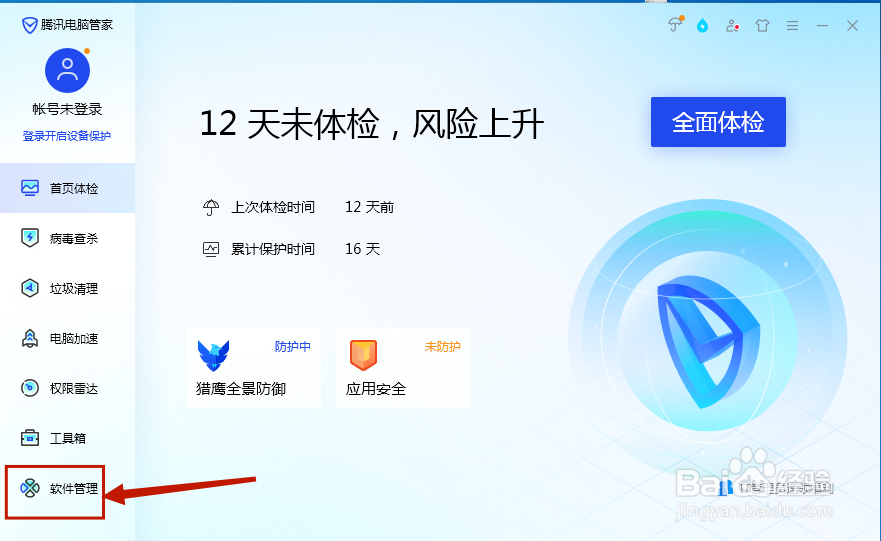Click the umbrella icon beside 上次体检时间
This screenshot has width=881, height=541.
[x=211, y=207]
